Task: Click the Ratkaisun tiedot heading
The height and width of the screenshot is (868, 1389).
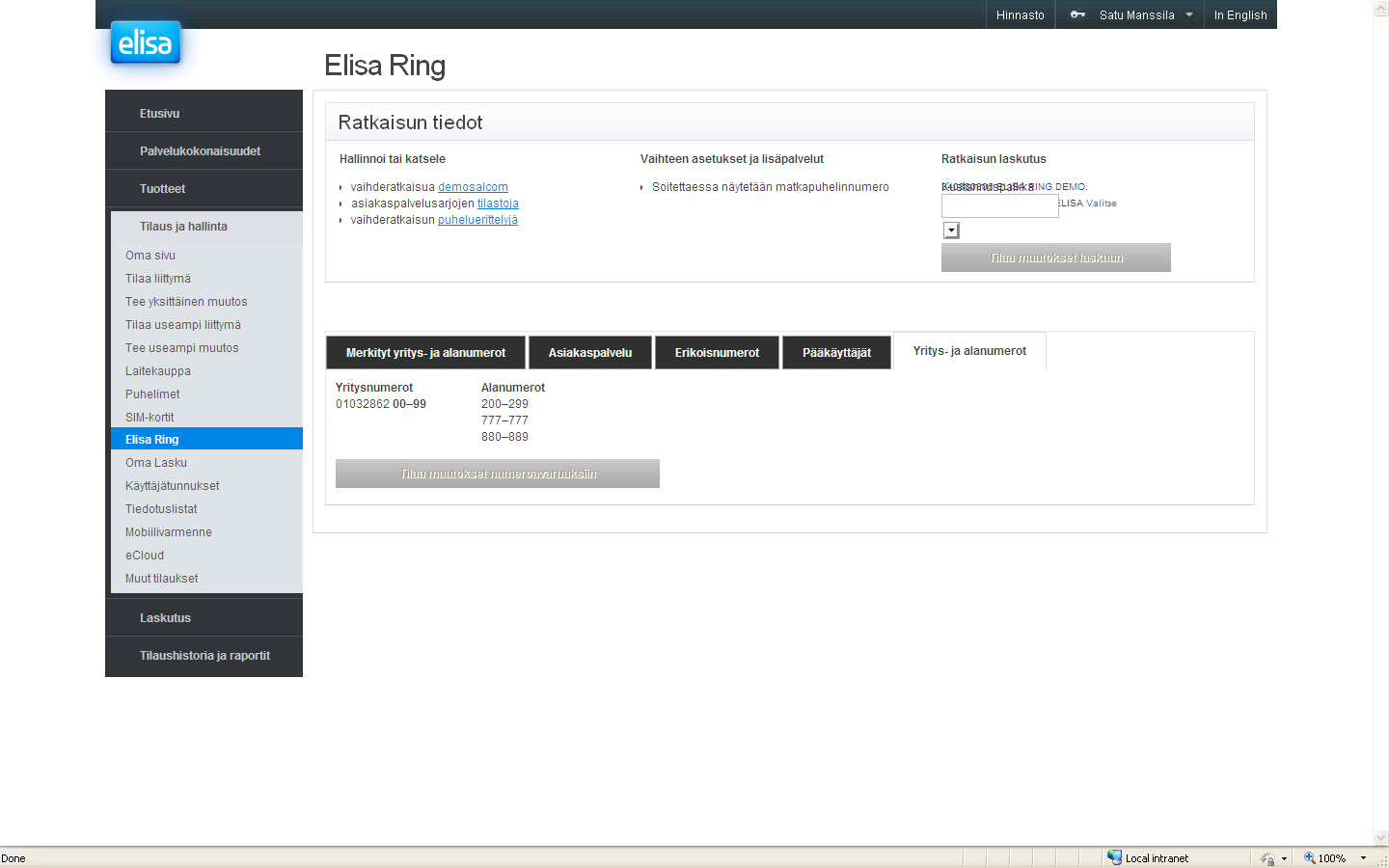Action: coord(410,122)
